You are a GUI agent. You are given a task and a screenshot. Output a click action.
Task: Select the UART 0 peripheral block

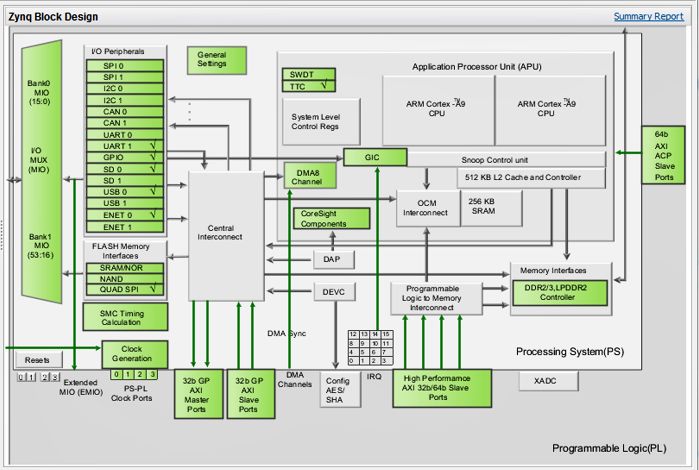[125, 135]
